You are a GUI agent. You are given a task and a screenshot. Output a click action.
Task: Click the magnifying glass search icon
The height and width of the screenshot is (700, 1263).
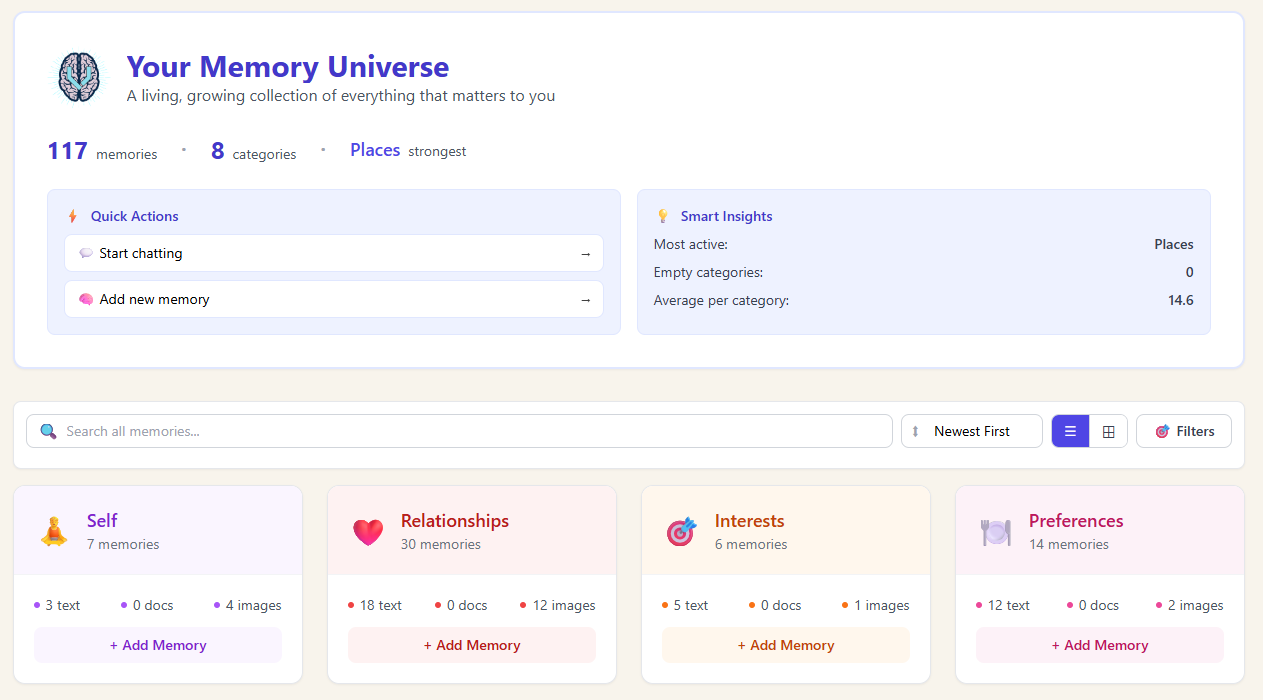[47, 430]
